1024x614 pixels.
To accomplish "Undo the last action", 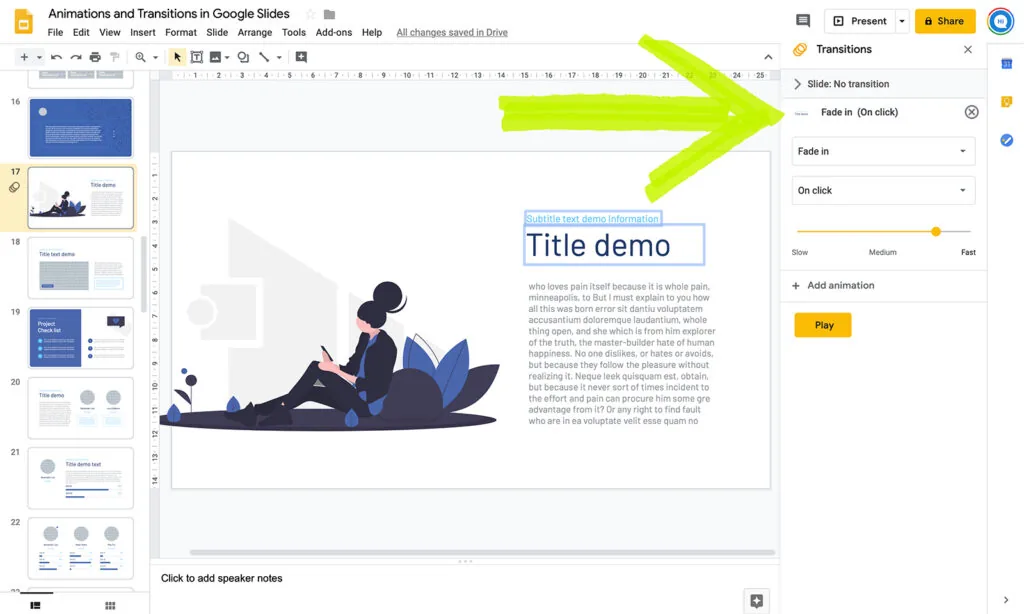I will point(56,57).
